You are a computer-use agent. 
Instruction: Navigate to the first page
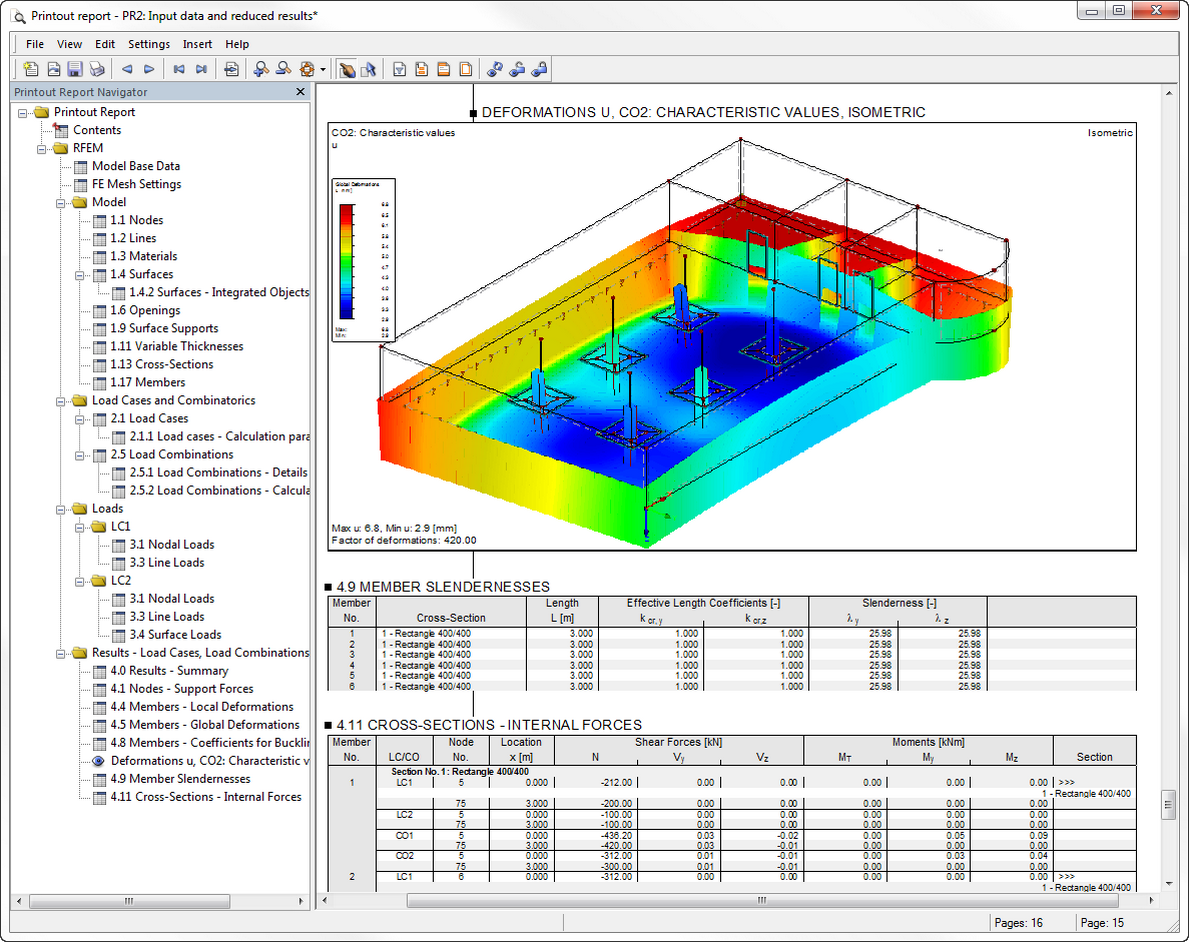(x=180, y=69)
